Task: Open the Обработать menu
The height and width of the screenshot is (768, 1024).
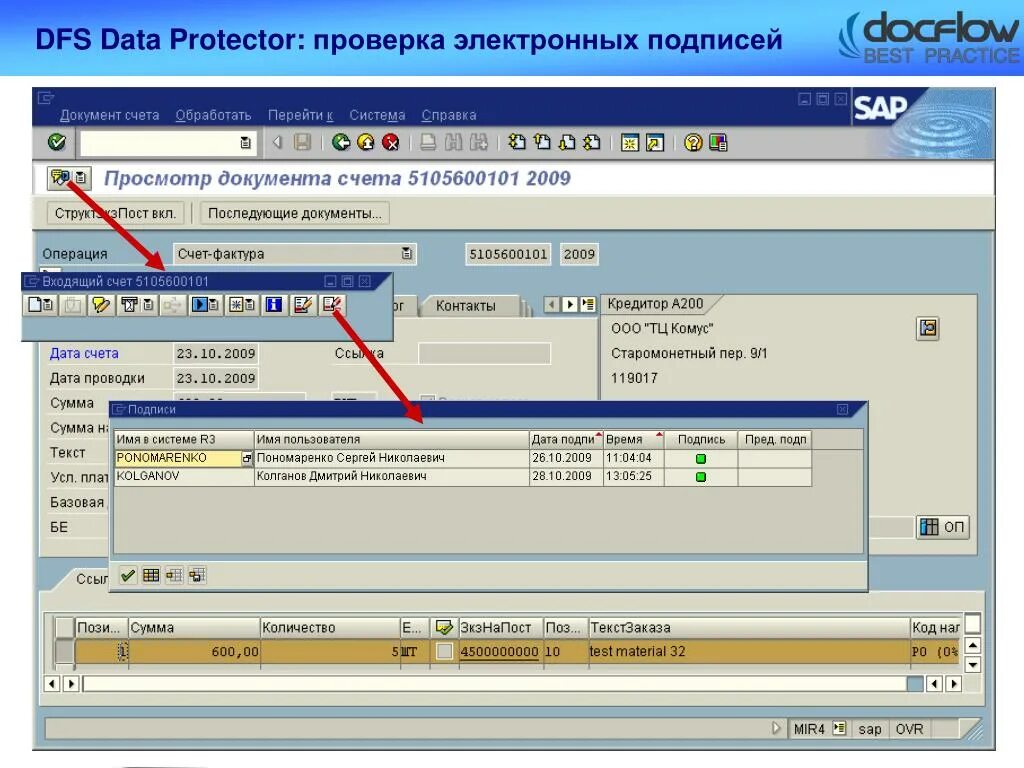Action: tap(213, 115)
